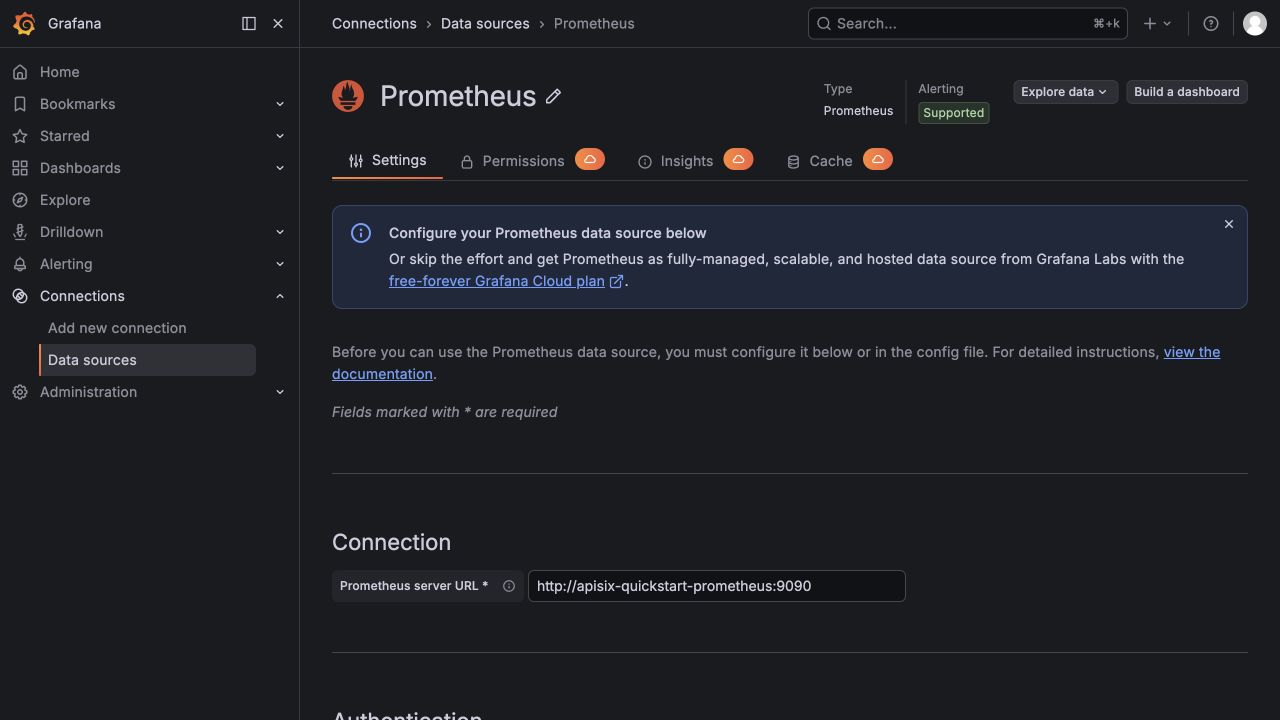
Task: Open Administration sidebar item
Action: (x=88, y=392)
